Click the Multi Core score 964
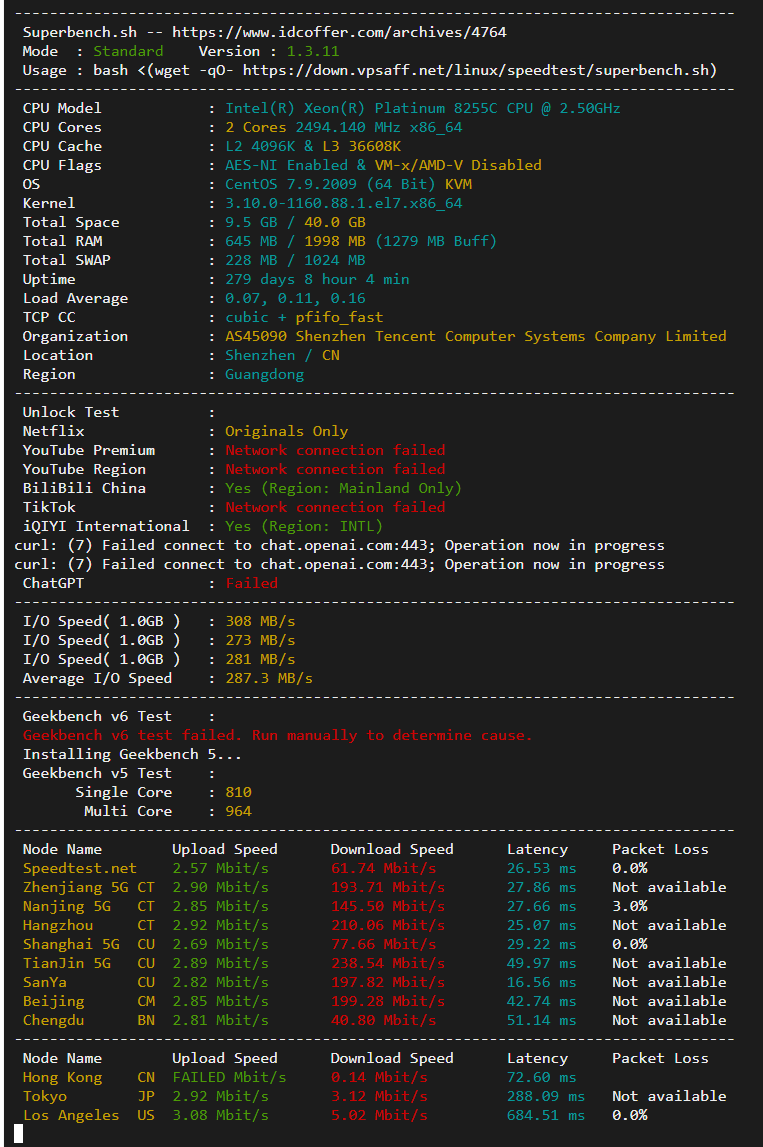 click(238, 811)
